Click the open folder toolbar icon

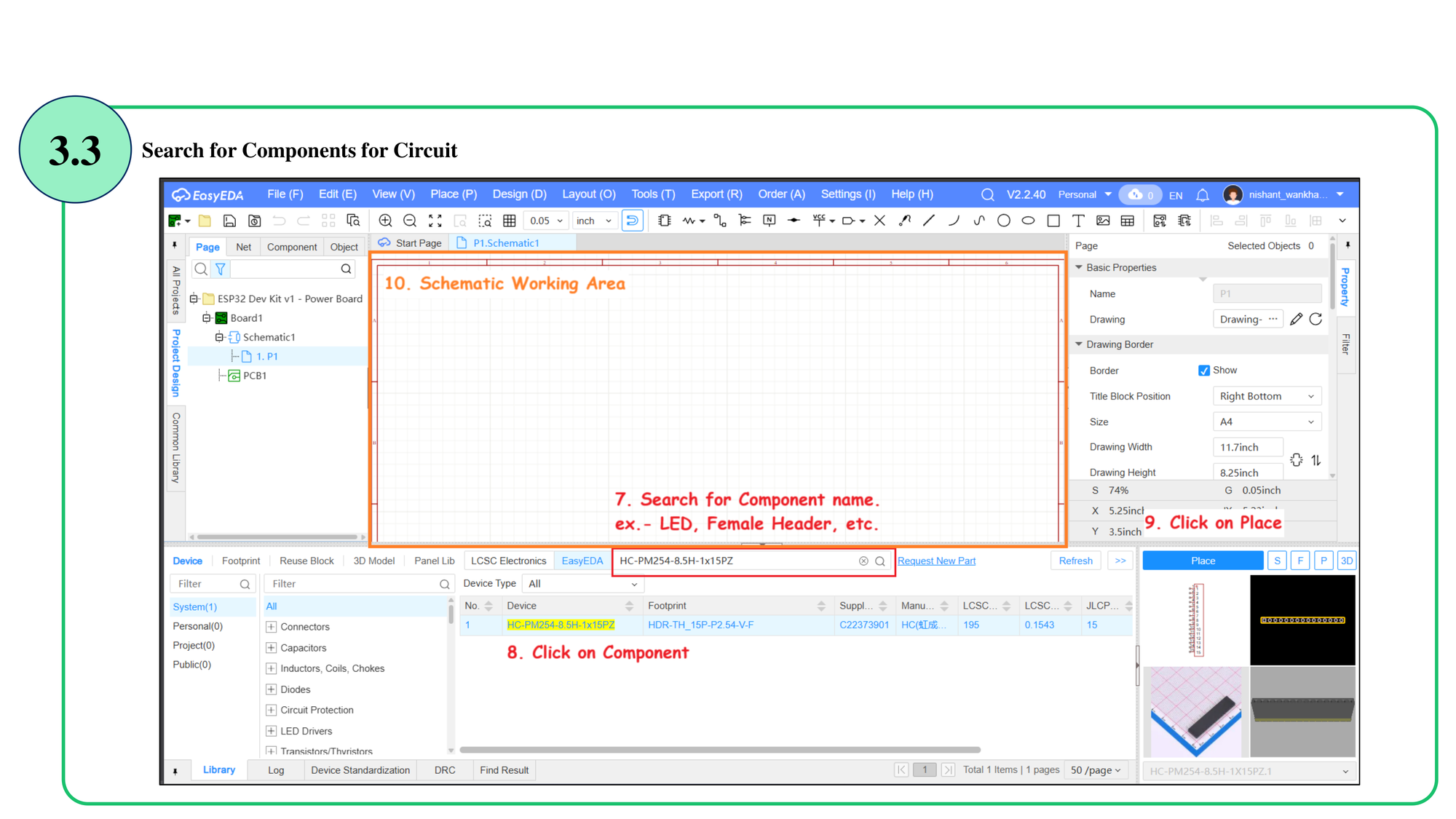tap(205, 221)
